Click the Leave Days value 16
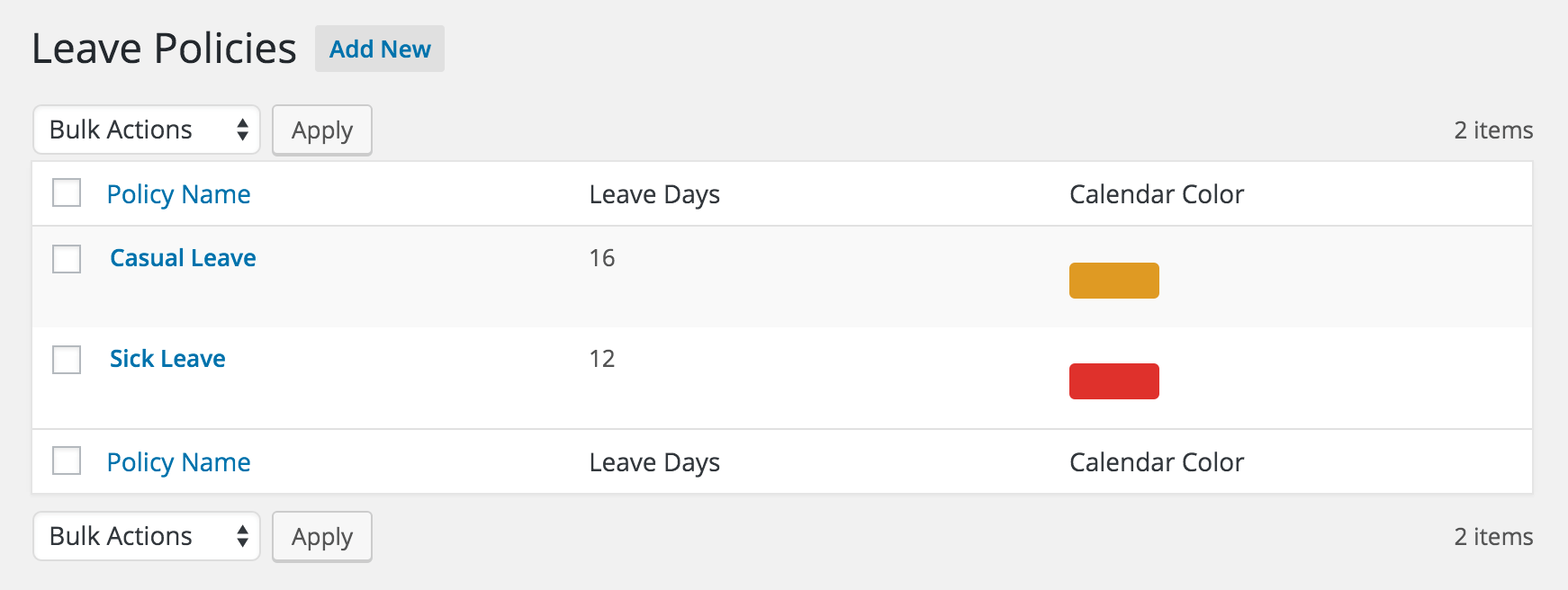The height and width of the screenshot is (590, 1568). (602, 258)
